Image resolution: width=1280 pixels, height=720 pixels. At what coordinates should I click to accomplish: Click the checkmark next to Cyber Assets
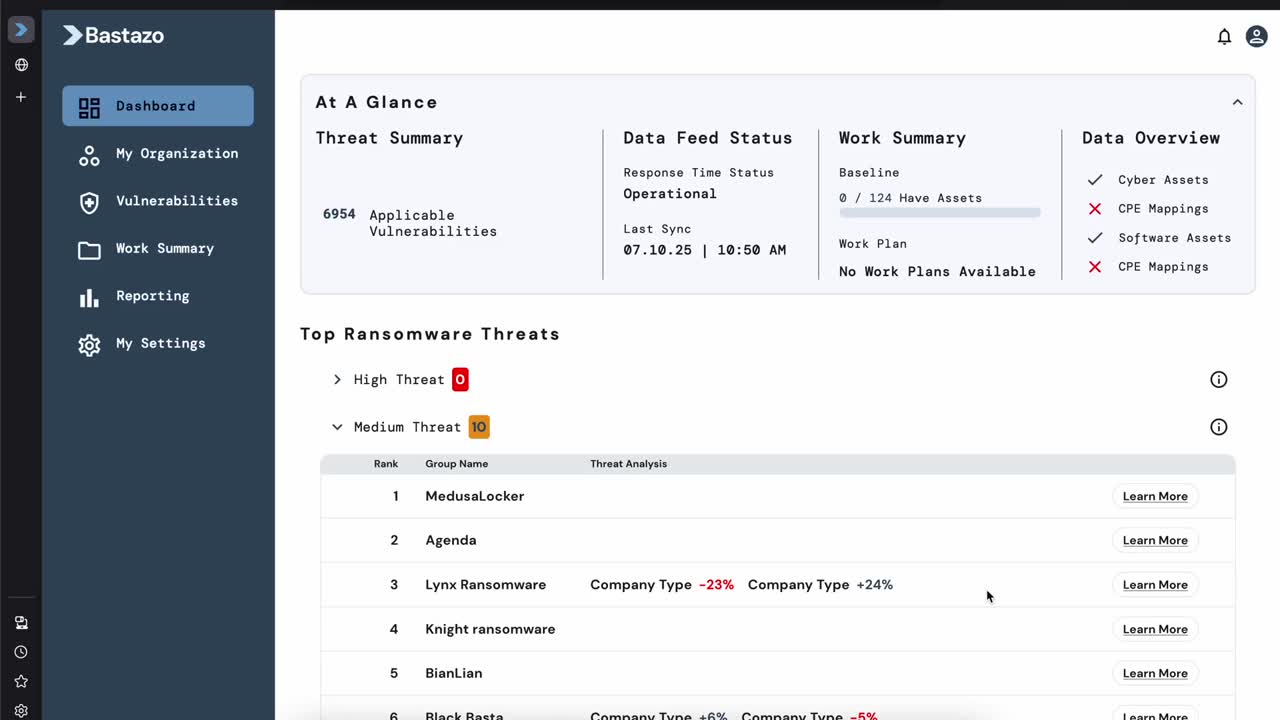[1095, 180]
